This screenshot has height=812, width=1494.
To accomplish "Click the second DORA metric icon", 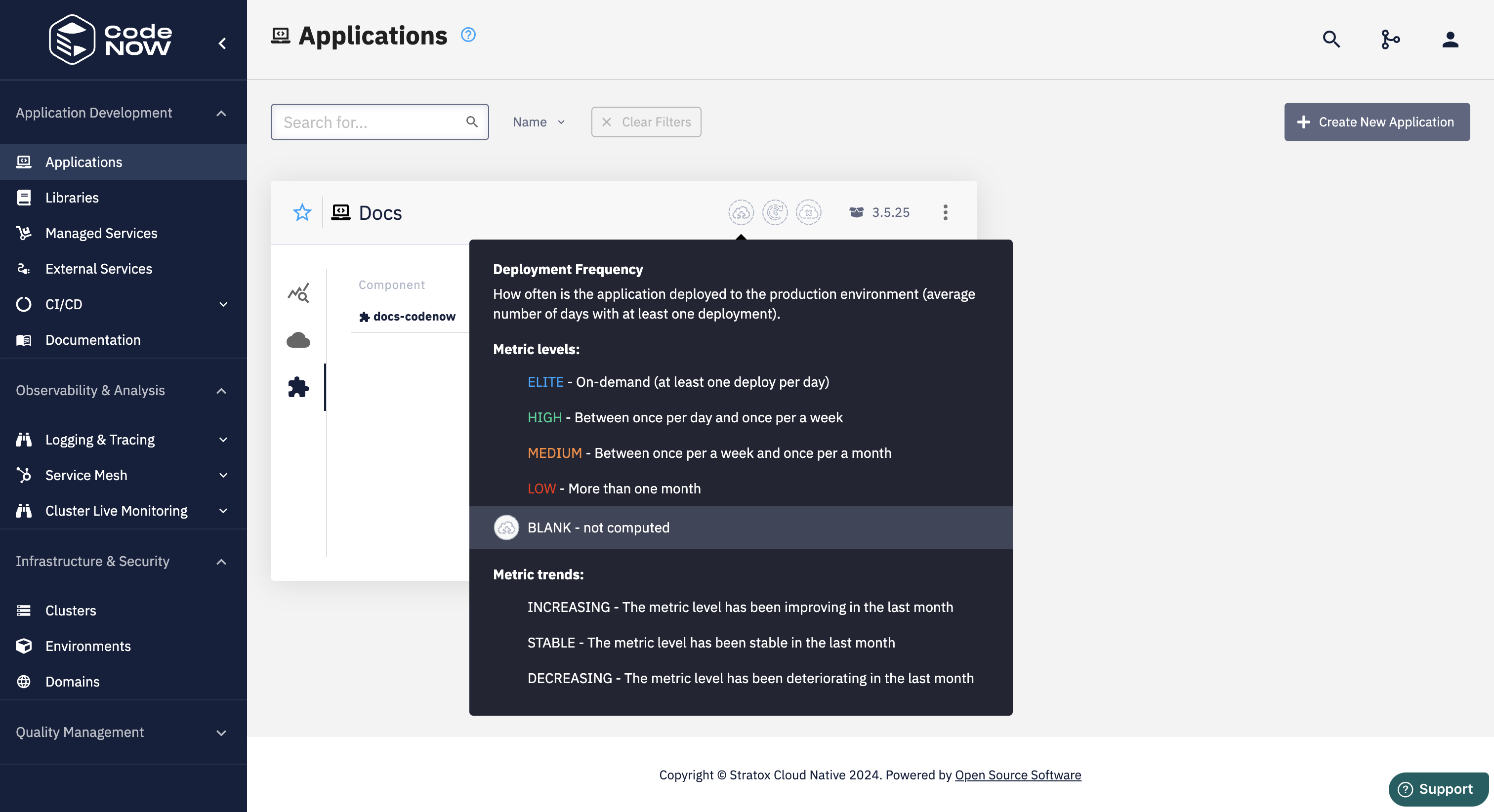I will 775,212.
